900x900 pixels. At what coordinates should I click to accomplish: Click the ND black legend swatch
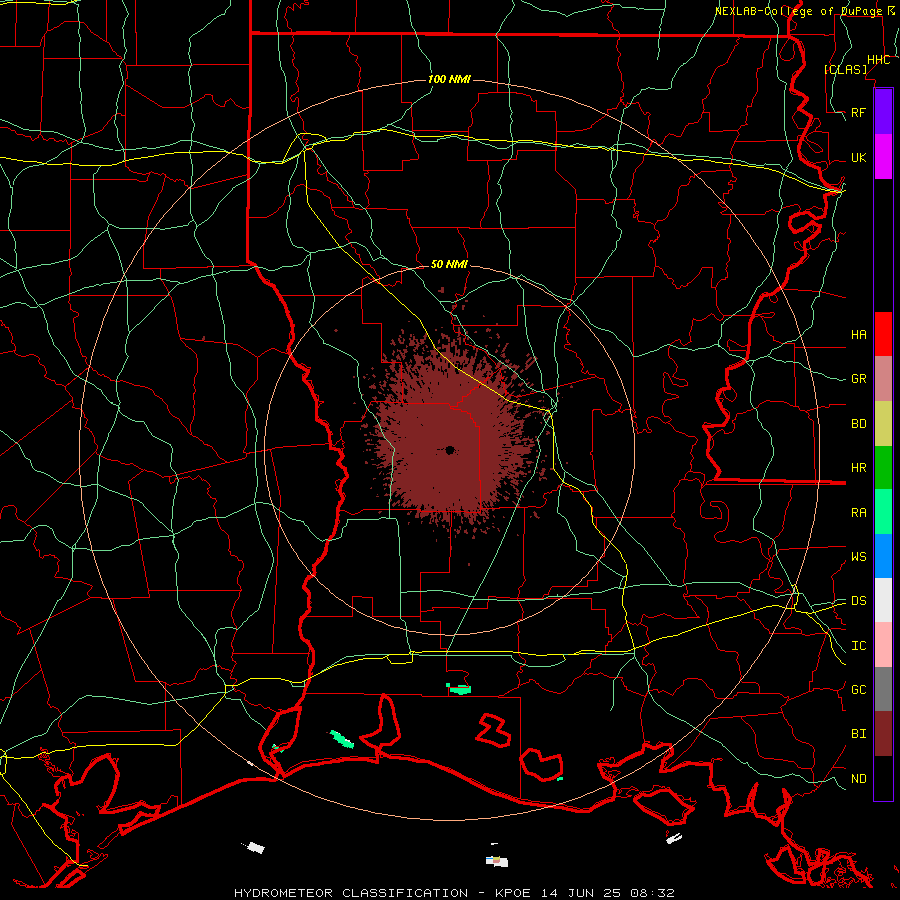coord(883,778)
